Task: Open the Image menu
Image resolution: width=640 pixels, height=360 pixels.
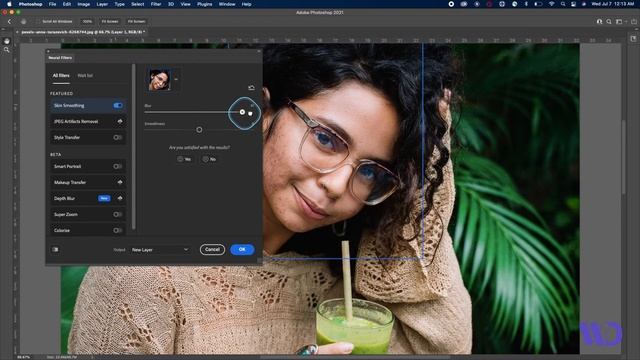Action: point(84,4)
